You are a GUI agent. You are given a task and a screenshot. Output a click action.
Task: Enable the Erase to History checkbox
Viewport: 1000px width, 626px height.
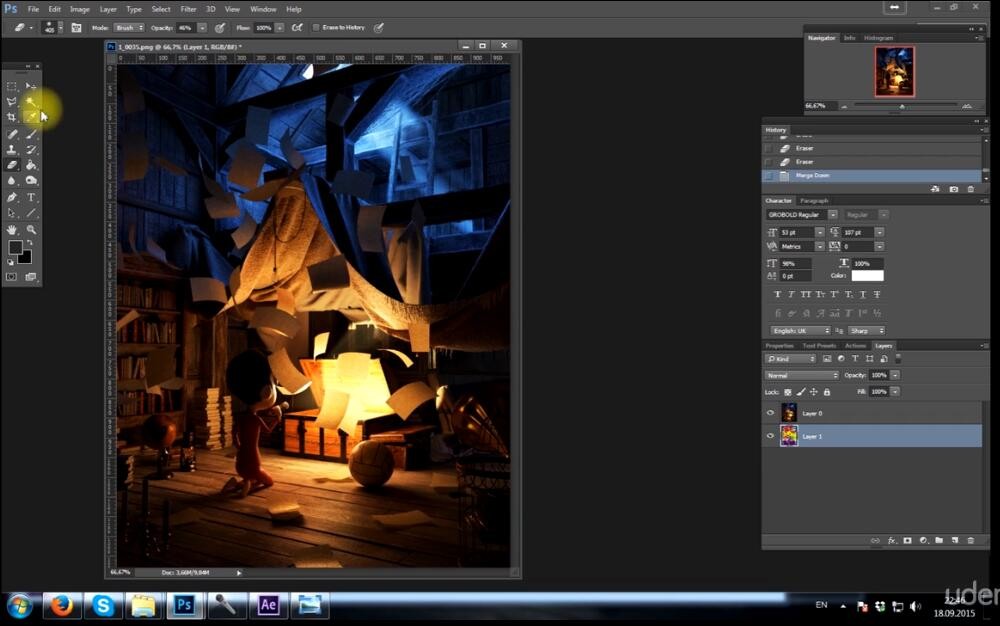click(x=316, y=27)
